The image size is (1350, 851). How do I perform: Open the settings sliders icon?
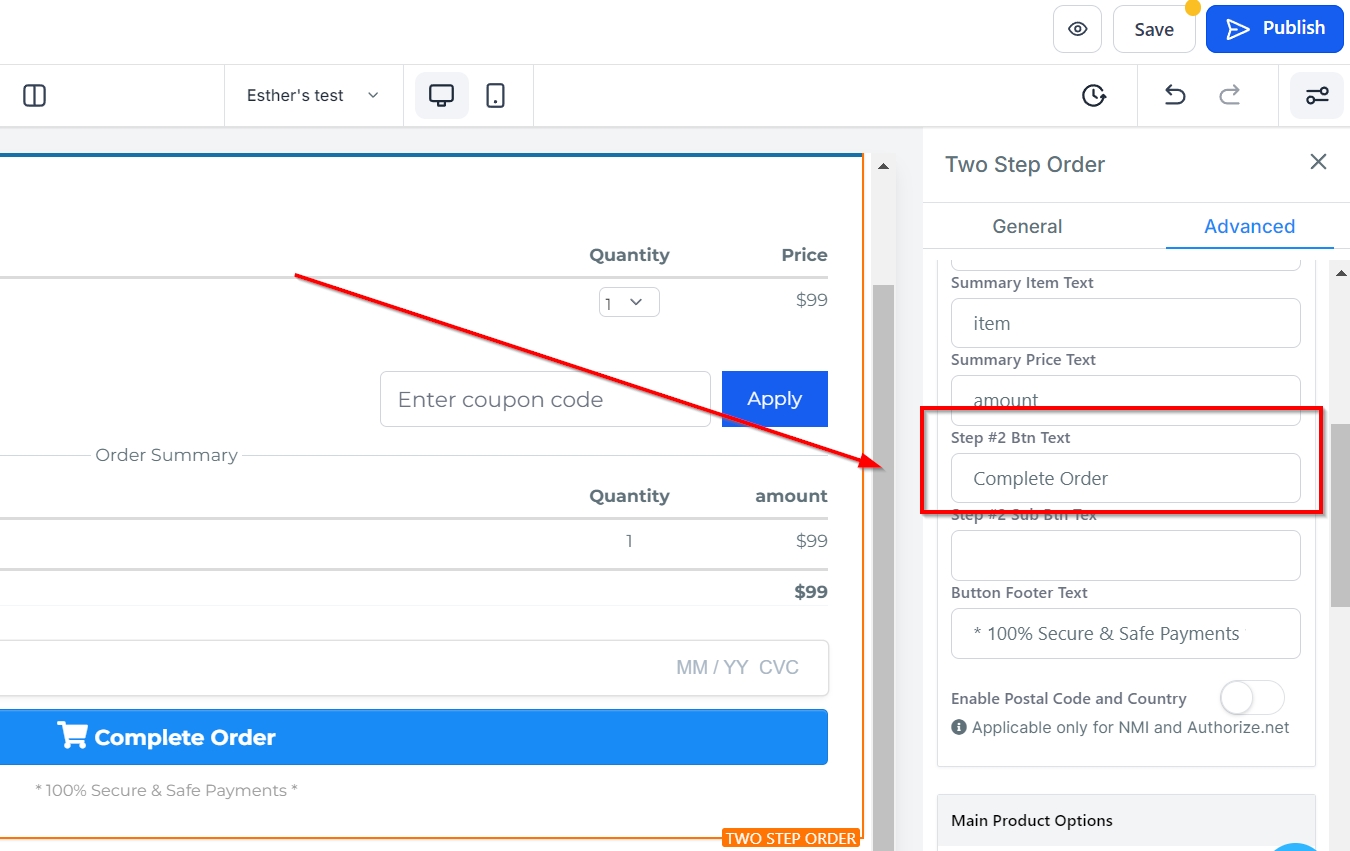[1316, 96]
